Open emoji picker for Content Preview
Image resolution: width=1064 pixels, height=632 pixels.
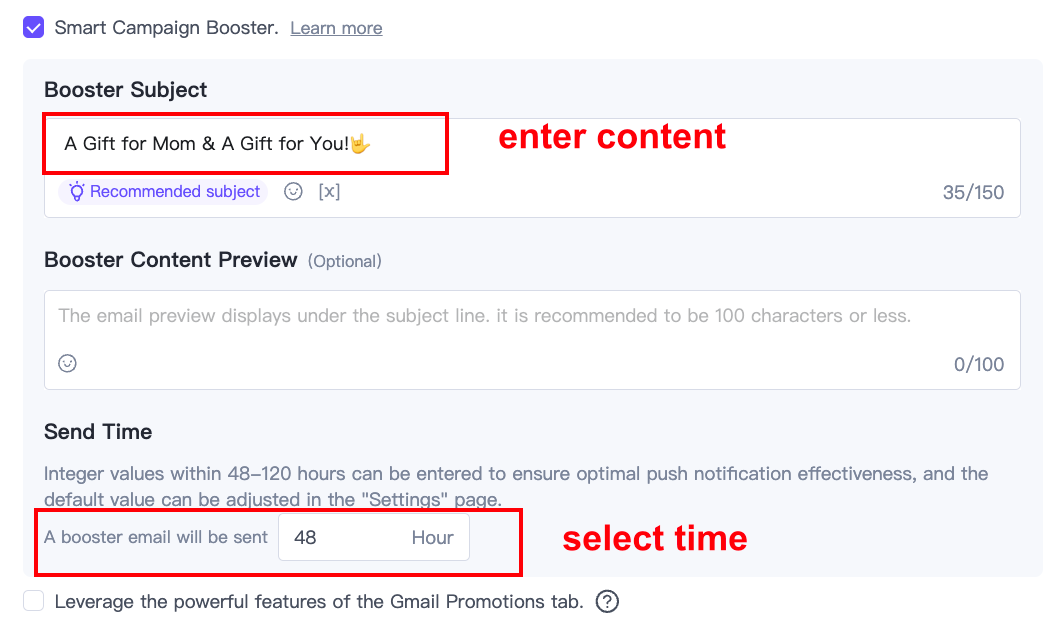[x=67, y=364]
